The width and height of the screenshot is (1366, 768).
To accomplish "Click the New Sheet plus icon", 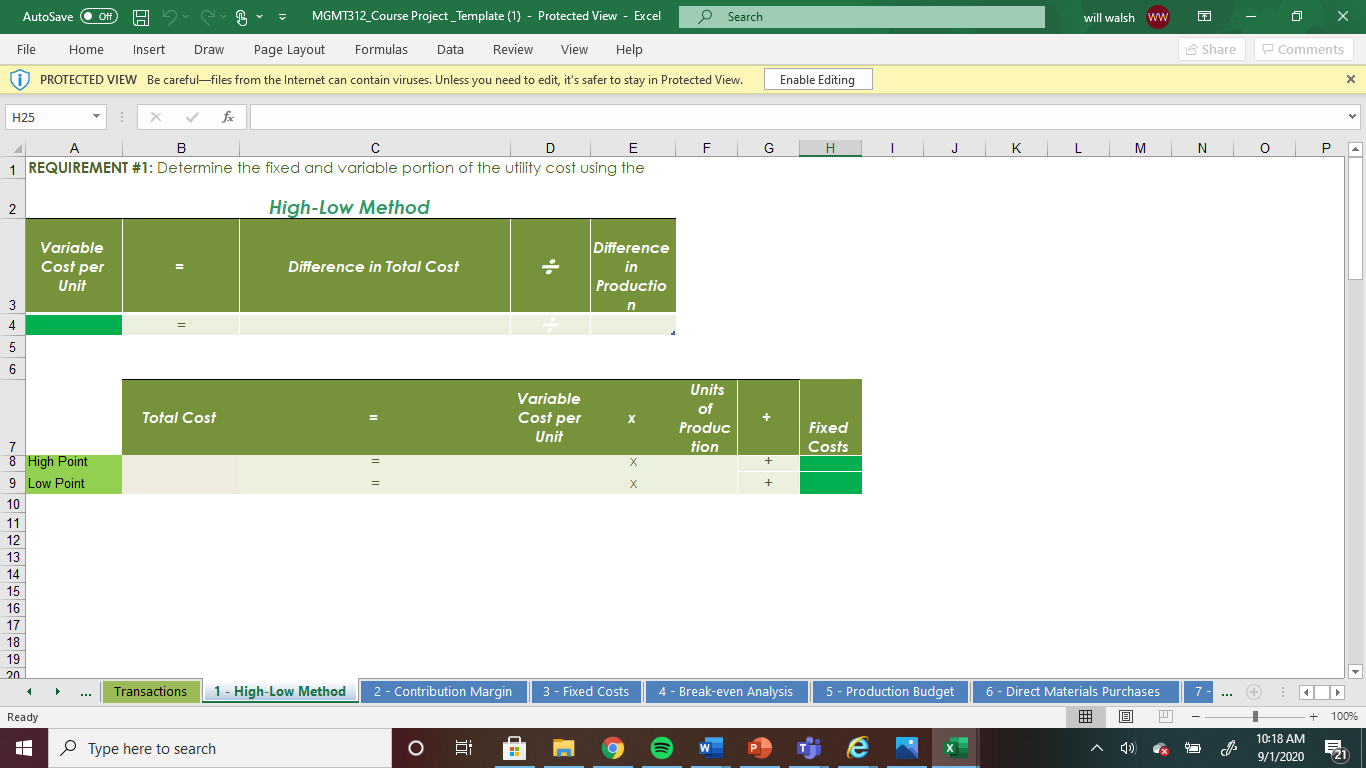I will click(1253, 692).
